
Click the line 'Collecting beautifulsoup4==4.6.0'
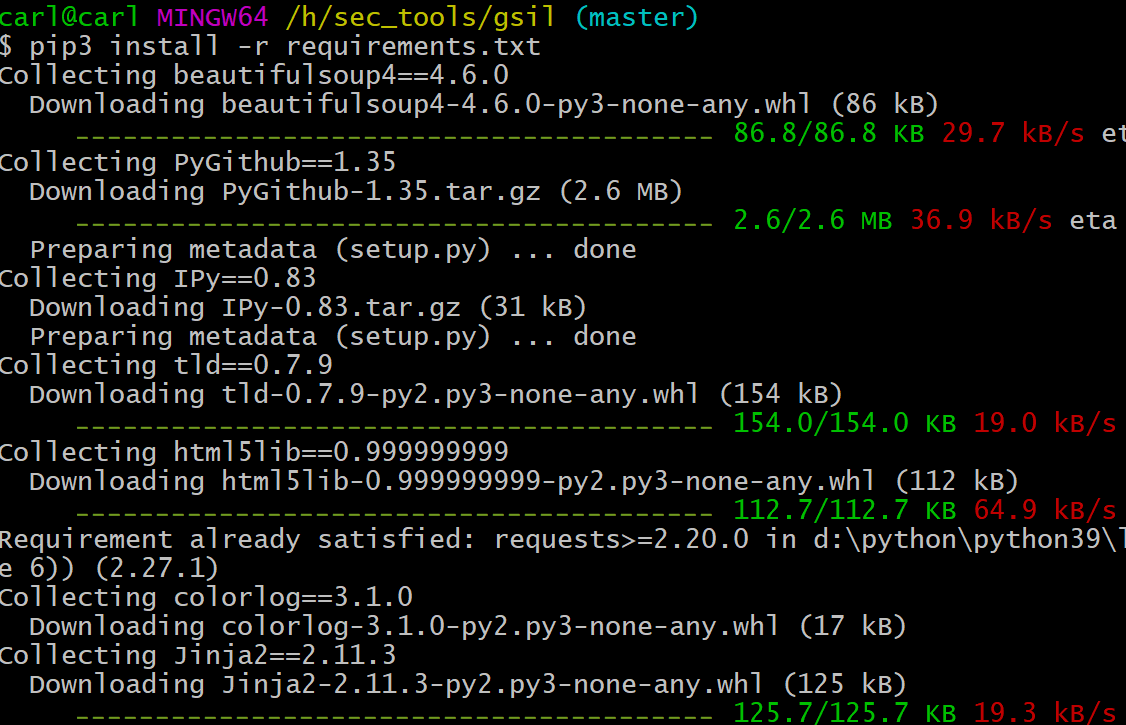pyautogui.click(x=254, y=75)
